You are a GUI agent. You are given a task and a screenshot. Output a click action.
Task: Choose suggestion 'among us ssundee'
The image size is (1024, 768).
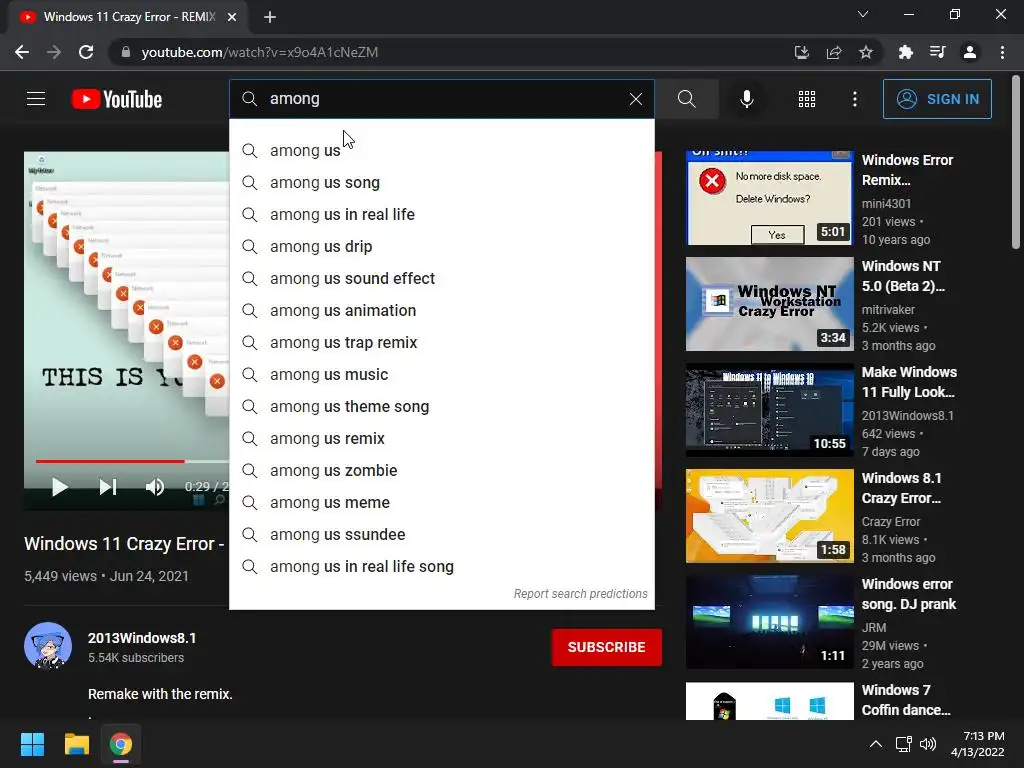click(x=441, y=534)
